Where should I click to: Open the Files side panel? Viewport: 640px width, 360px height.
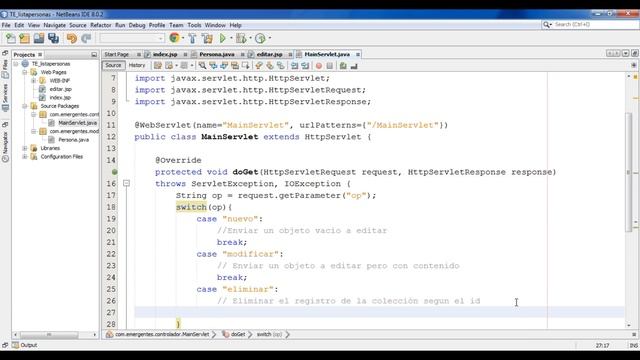click(x=5, y=69)
